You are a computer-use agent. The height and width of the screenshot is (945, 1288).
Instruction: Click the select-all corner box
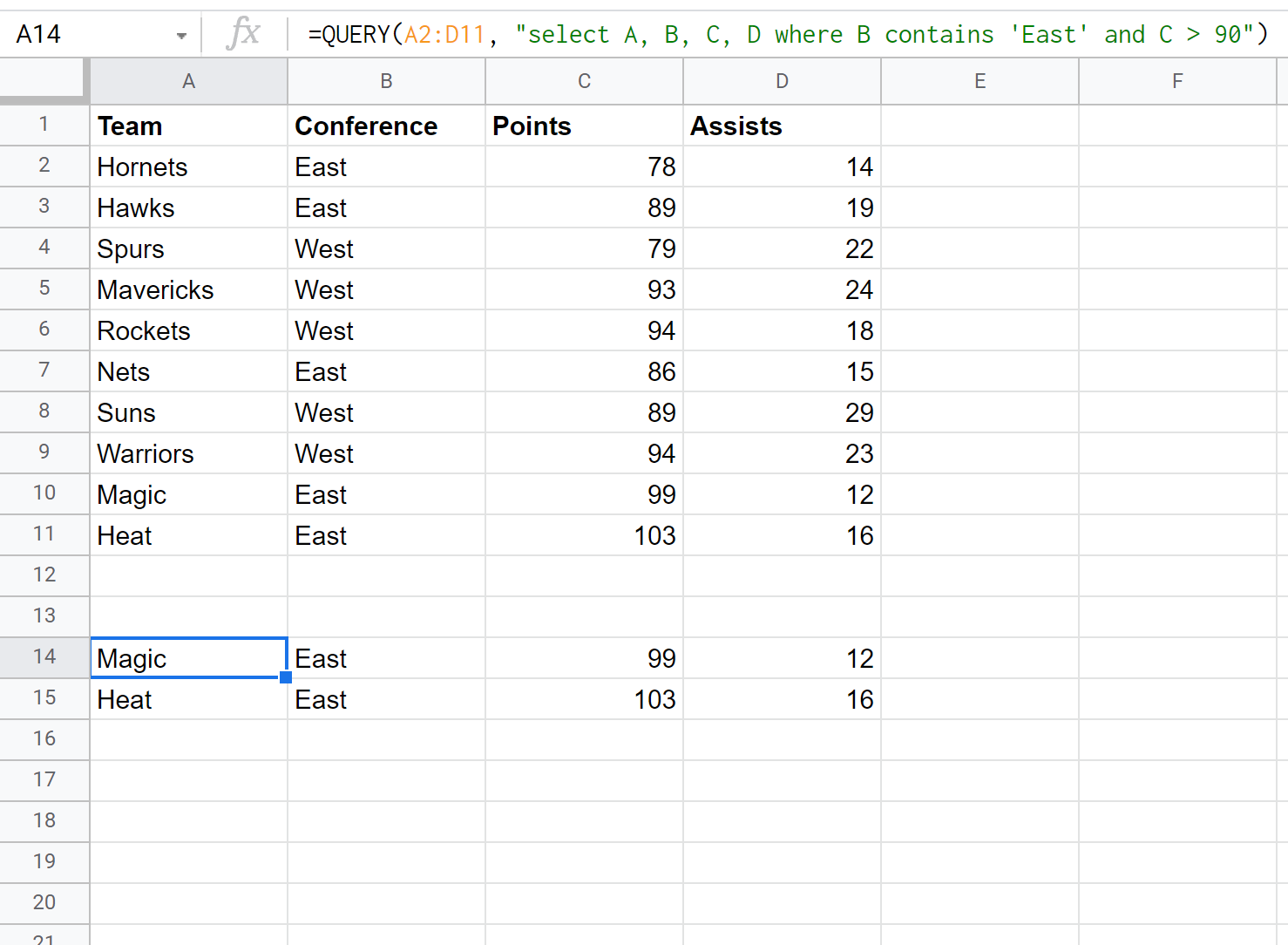click(44, 81)
